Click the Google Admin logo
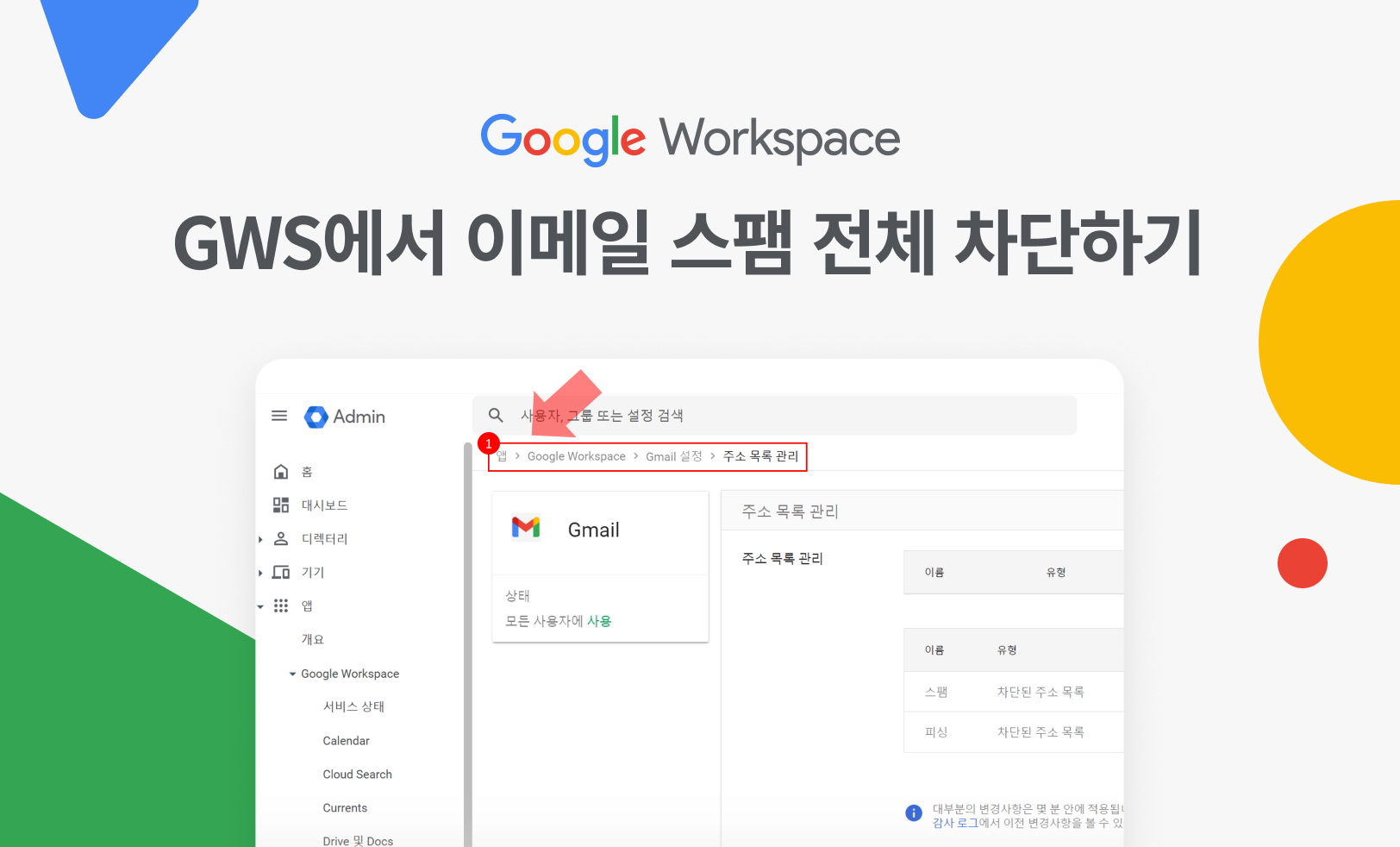The image size is (1400, 847). click(345, 417)
